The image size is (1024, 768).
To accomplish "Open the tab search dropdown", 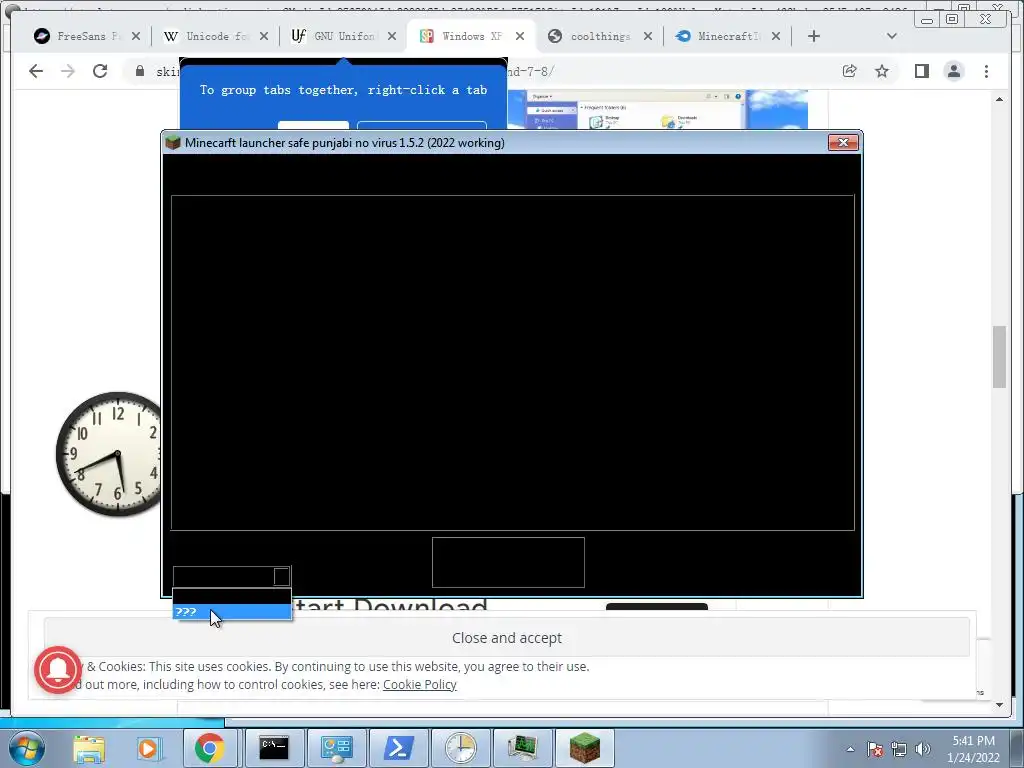I will click(891, 36).
